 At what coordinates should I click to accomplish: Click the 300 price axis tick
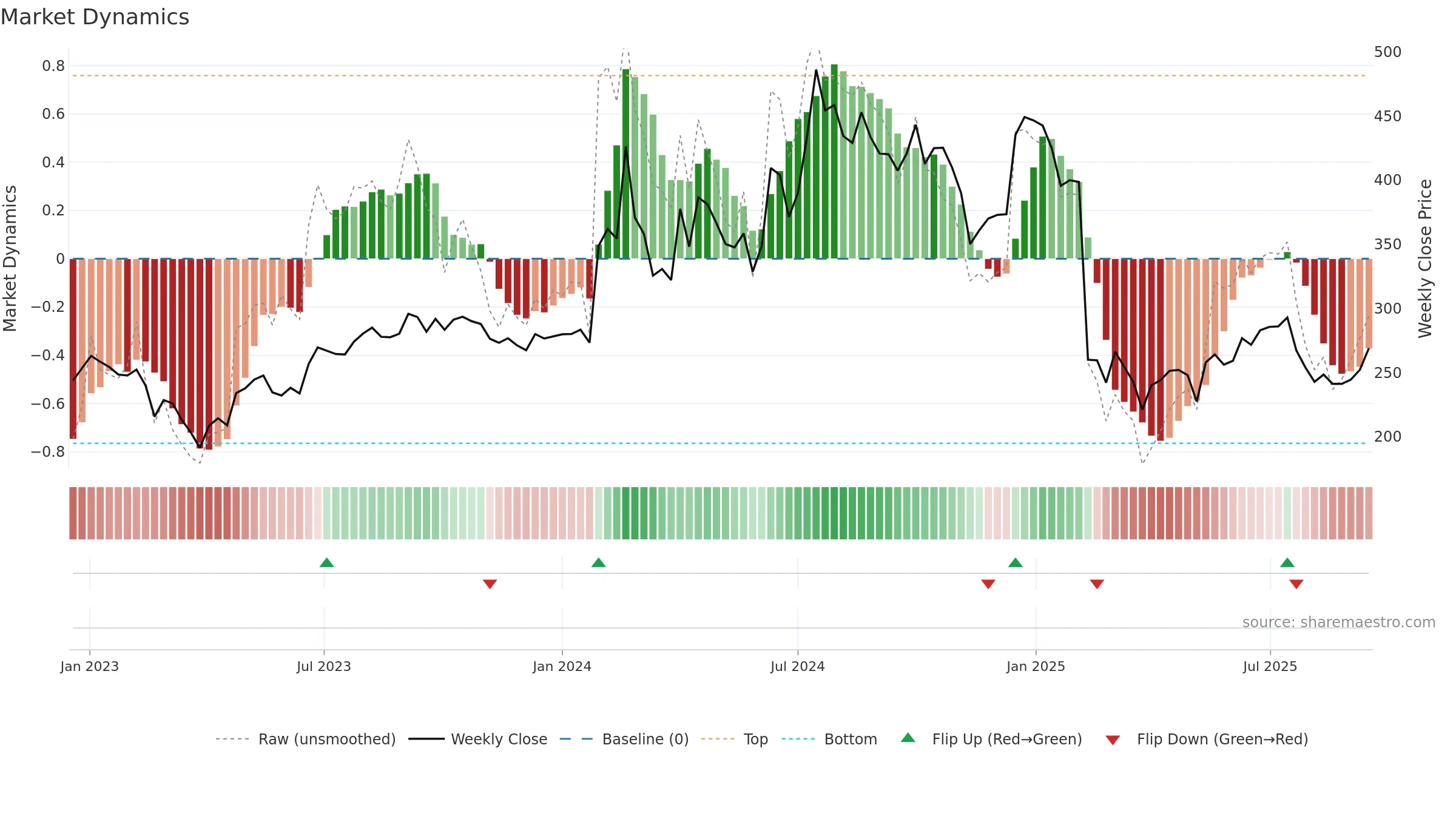1388,308
